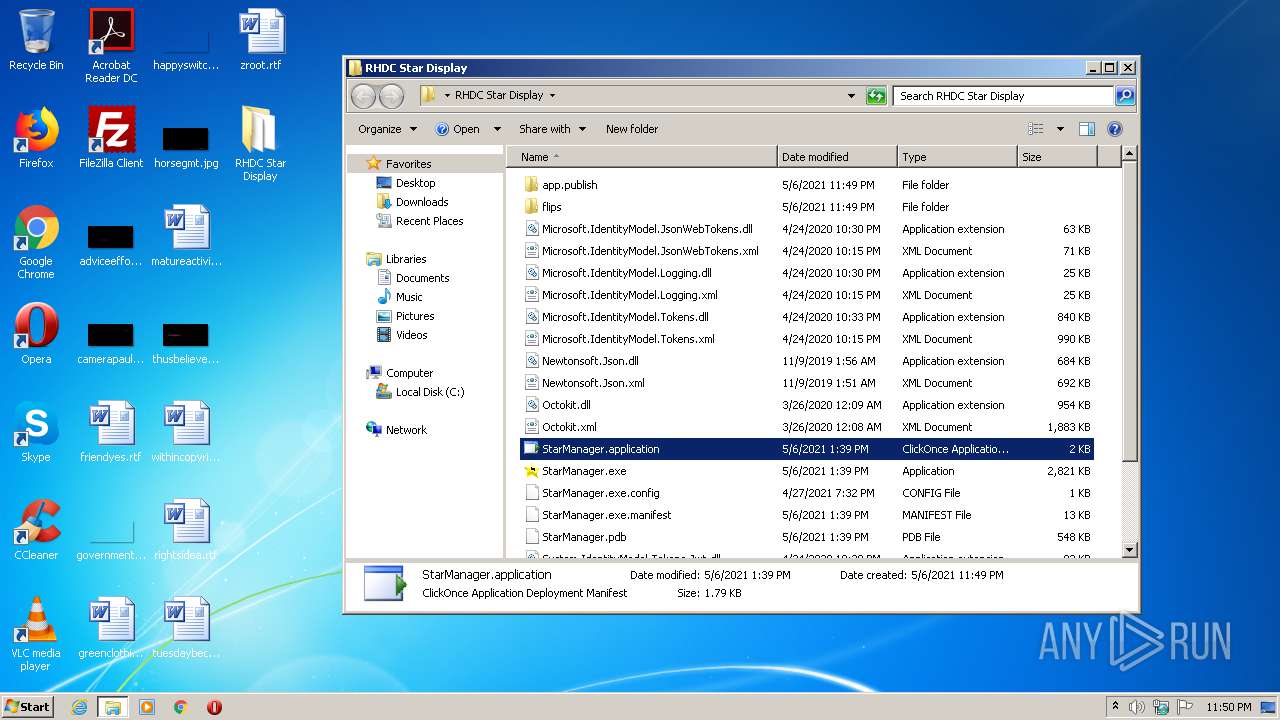Select the horsegmt.jpg desktop file
The height and width of the screenshot is (720, 1280).
pos(186,145)
